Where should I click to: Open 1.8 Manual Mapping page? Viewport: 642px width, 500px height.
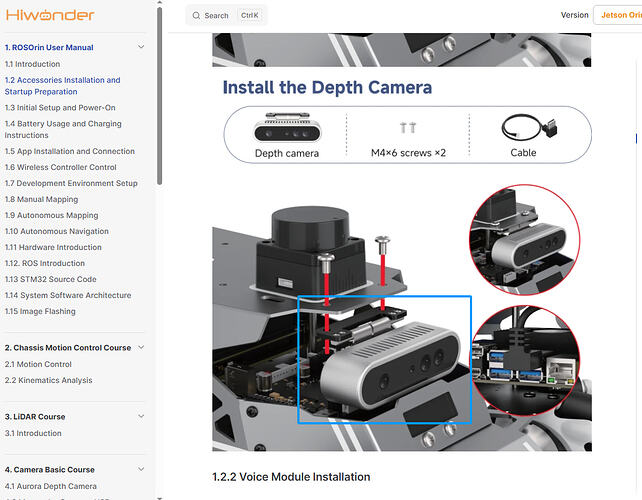41,199
